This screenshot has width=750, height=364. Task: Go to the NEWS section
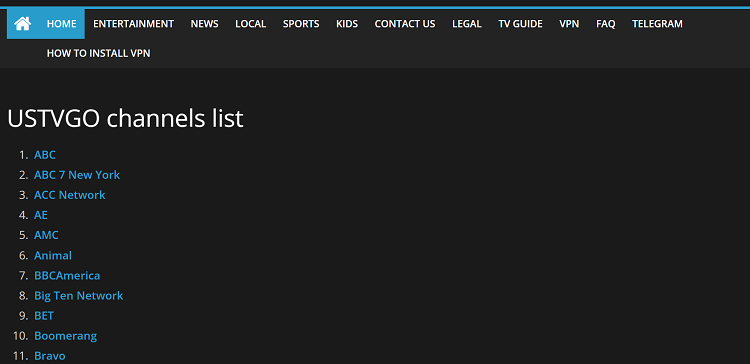[204, 24]
